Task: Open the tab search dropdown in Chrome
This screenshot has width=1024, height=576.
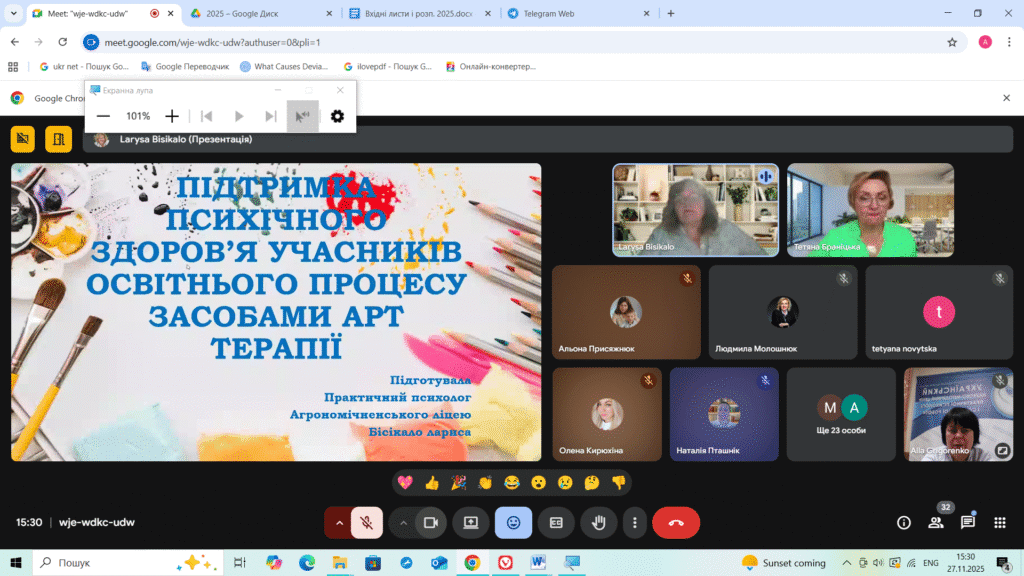Action: tap(13, 13)
